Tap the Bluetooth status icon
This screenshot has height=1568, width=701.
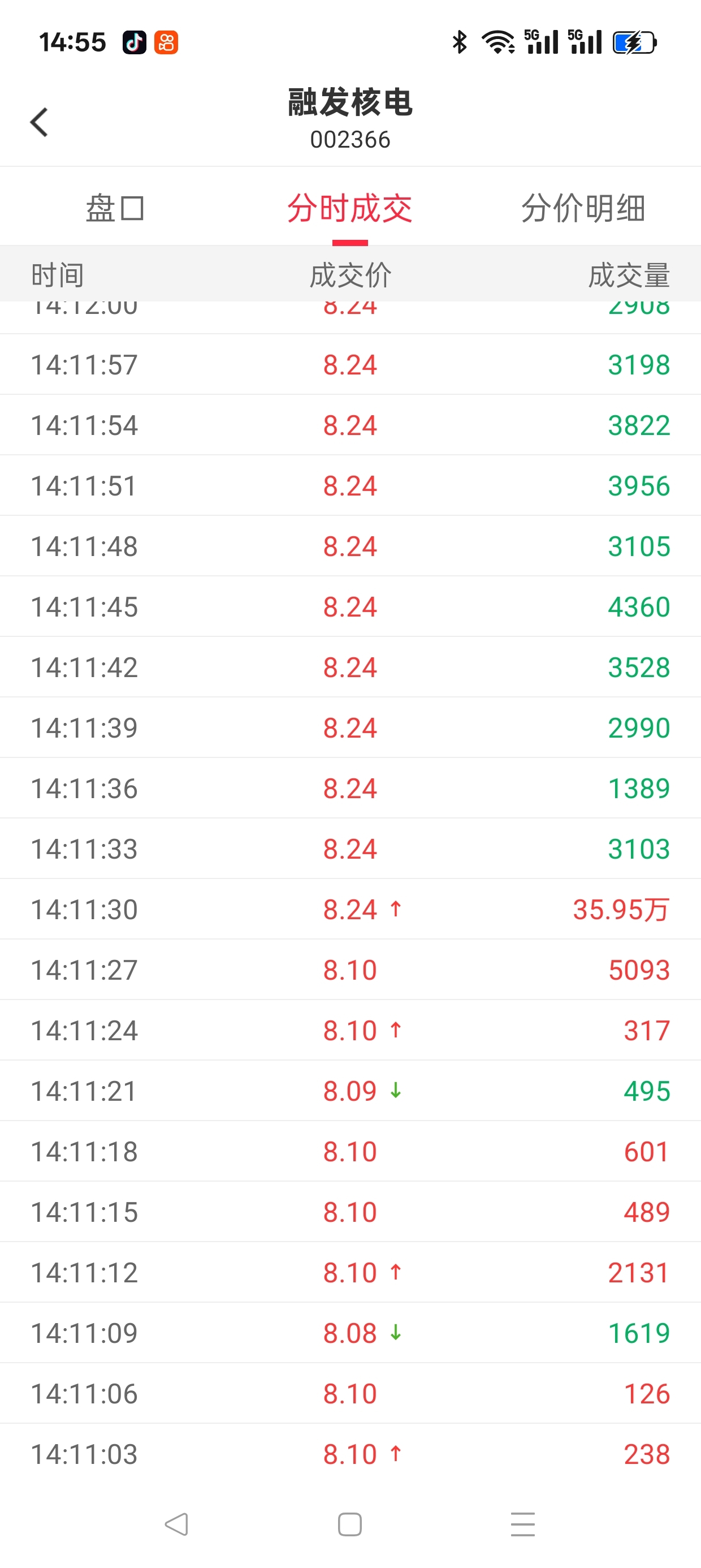(x=460, y=42)
